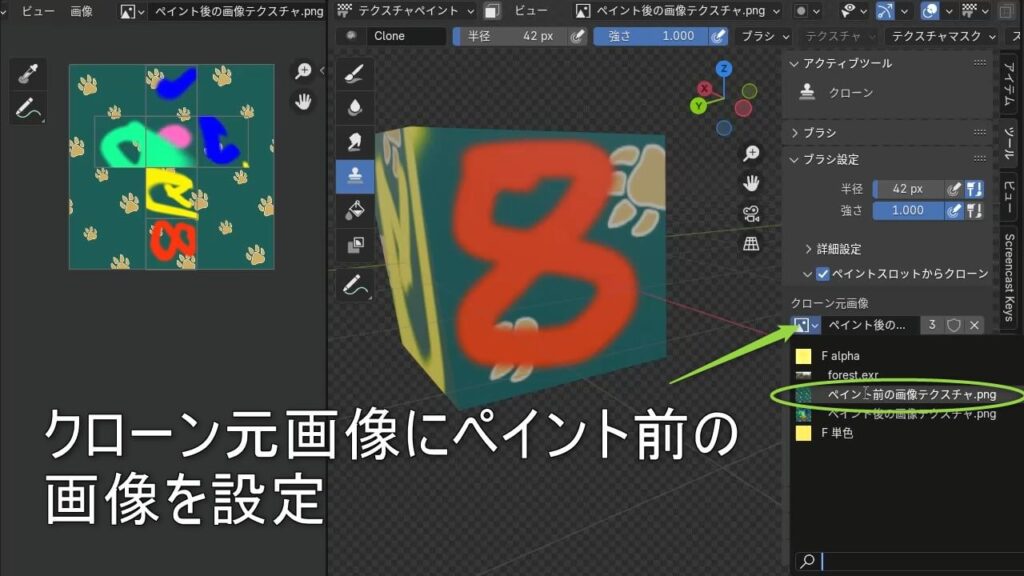Select the active Clone stamp tool
This screenshot has height=576, width=1024.
pos(355,176)
